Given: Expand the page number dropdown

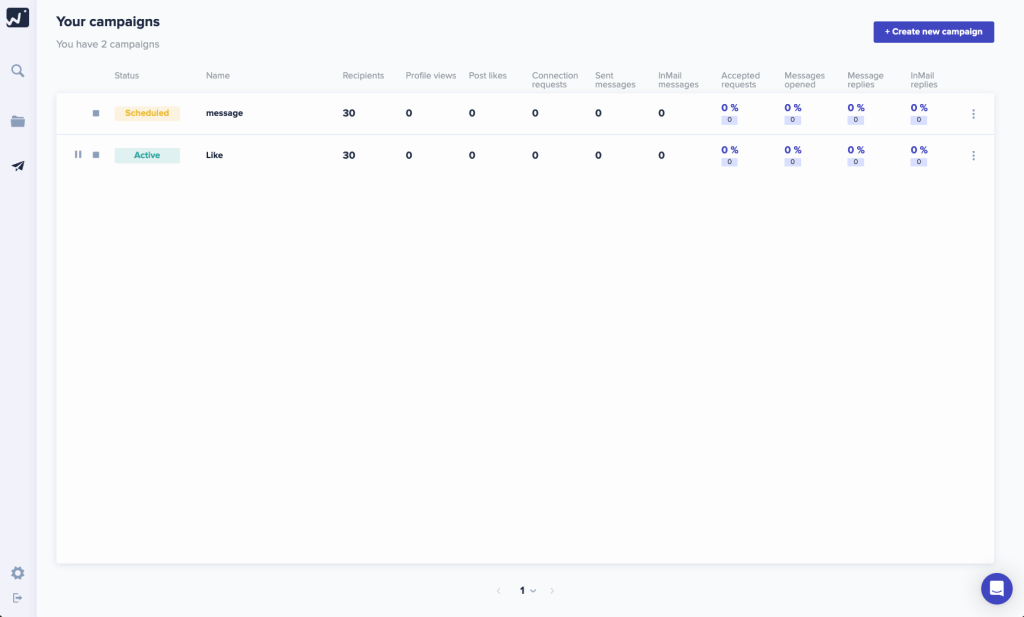Looking at the screenshot, I should tap(527, 591).
